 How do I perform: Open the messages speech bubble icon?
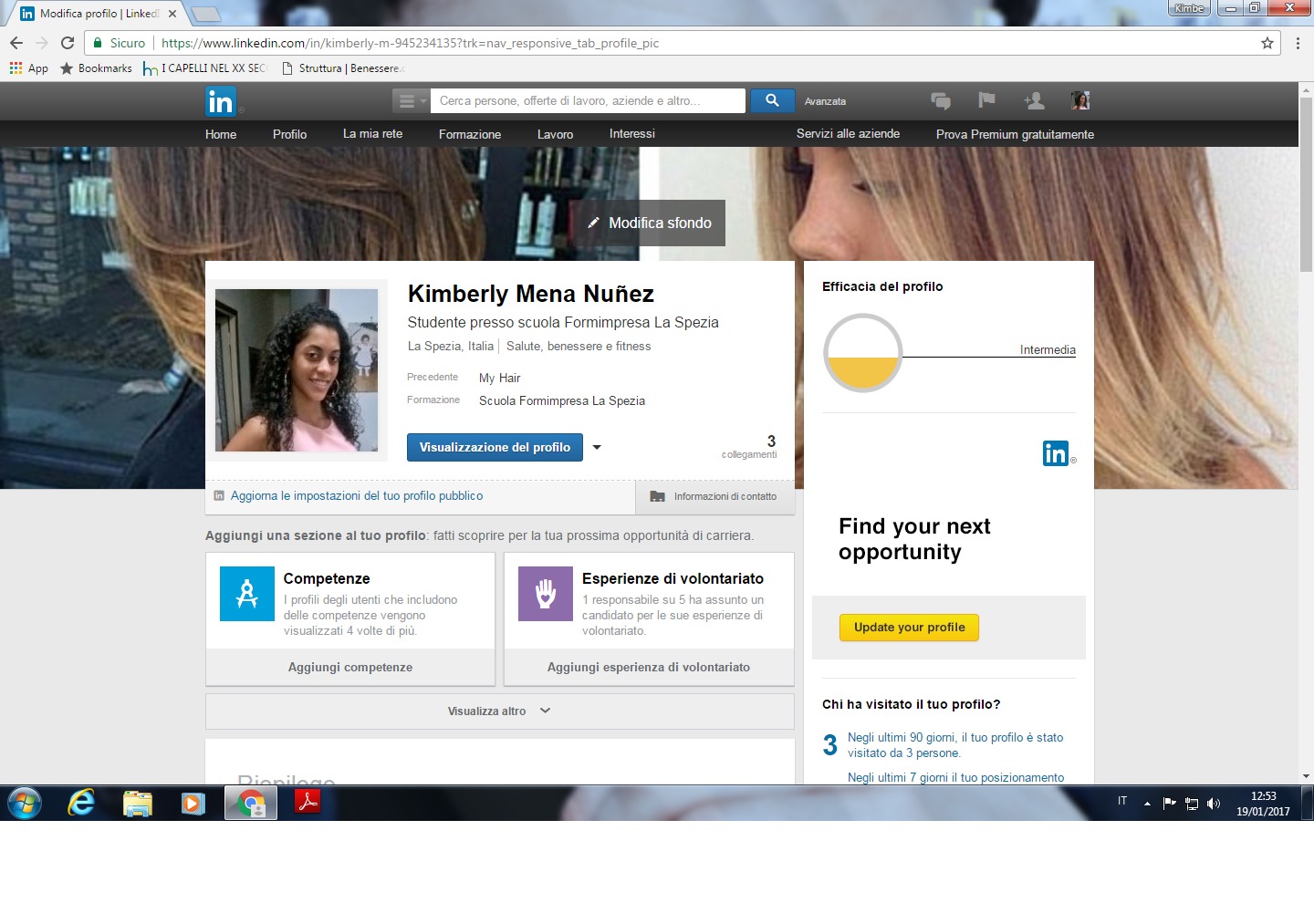[x=941, y=100]
